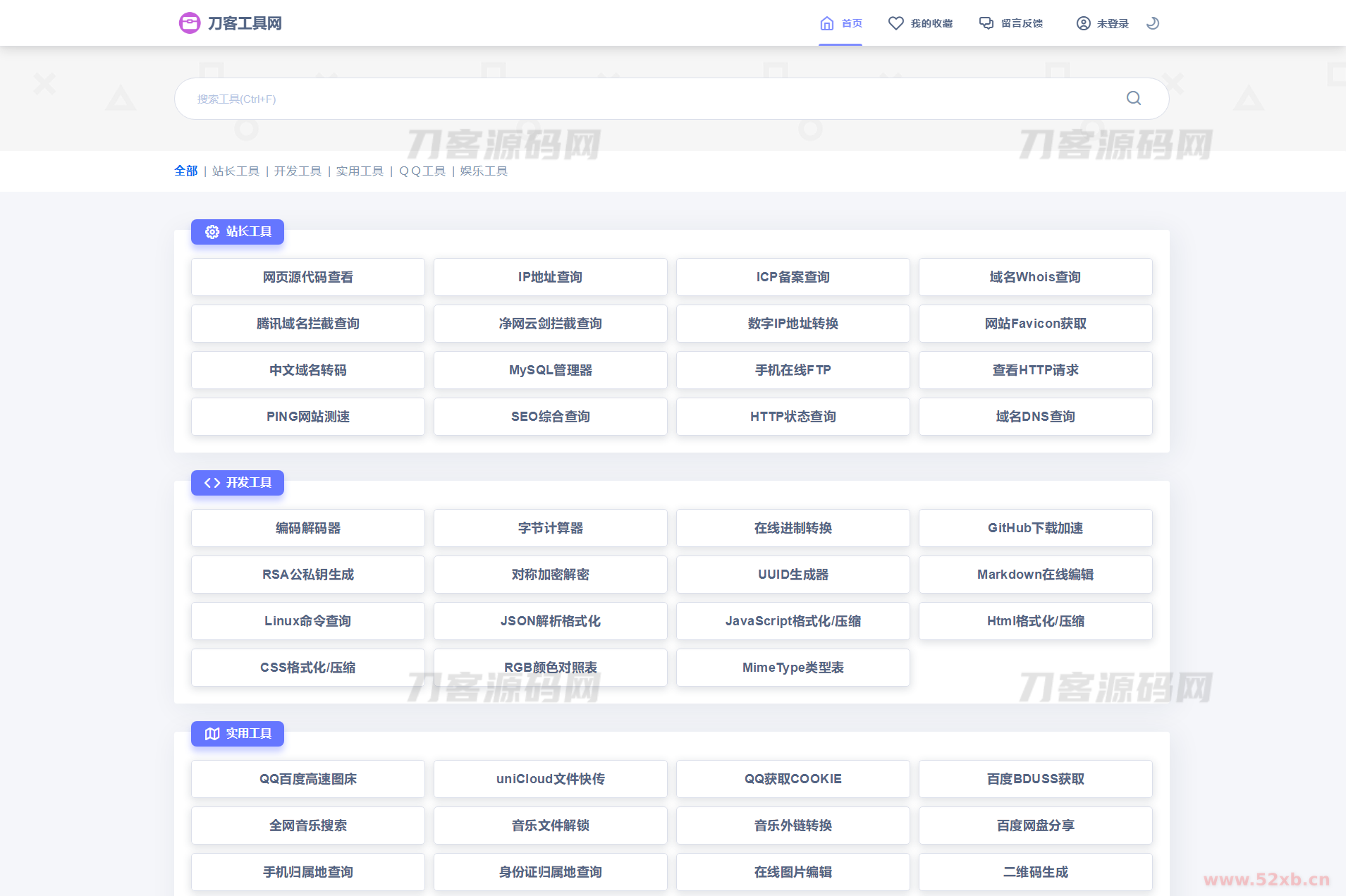Switch to the 站长工具 filter tab
The width and height of the screenshot is (1346, 896).
tap(235, 171)
